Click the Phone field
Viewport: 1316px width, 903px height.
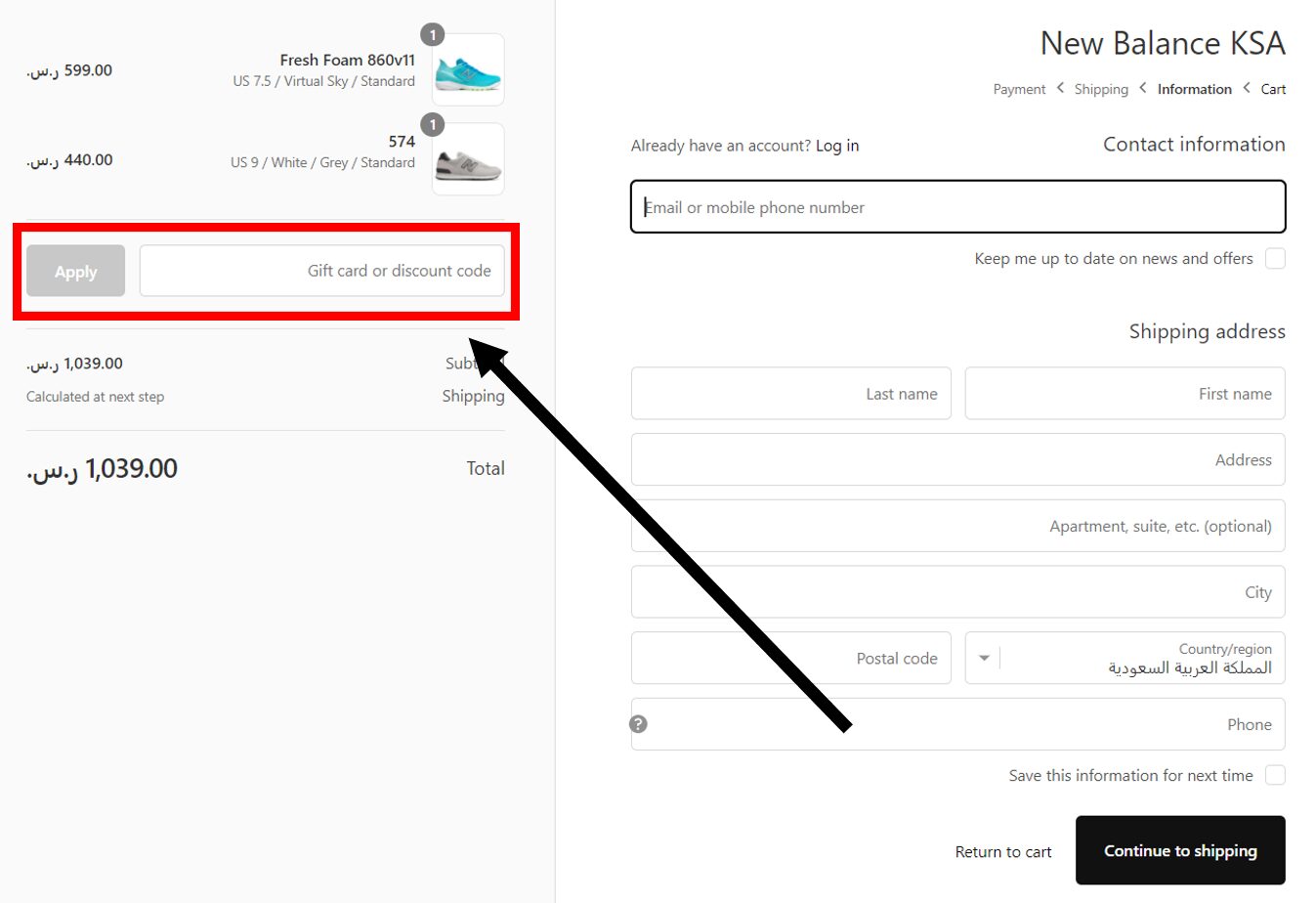[x=957, y=724]
